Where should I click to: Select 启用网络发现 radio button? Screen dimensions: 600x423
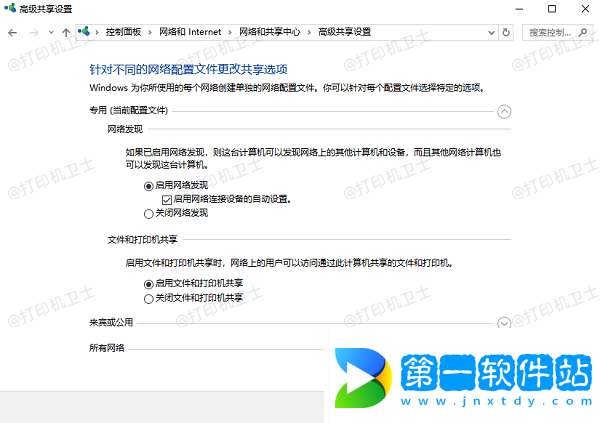pos(148,186)
